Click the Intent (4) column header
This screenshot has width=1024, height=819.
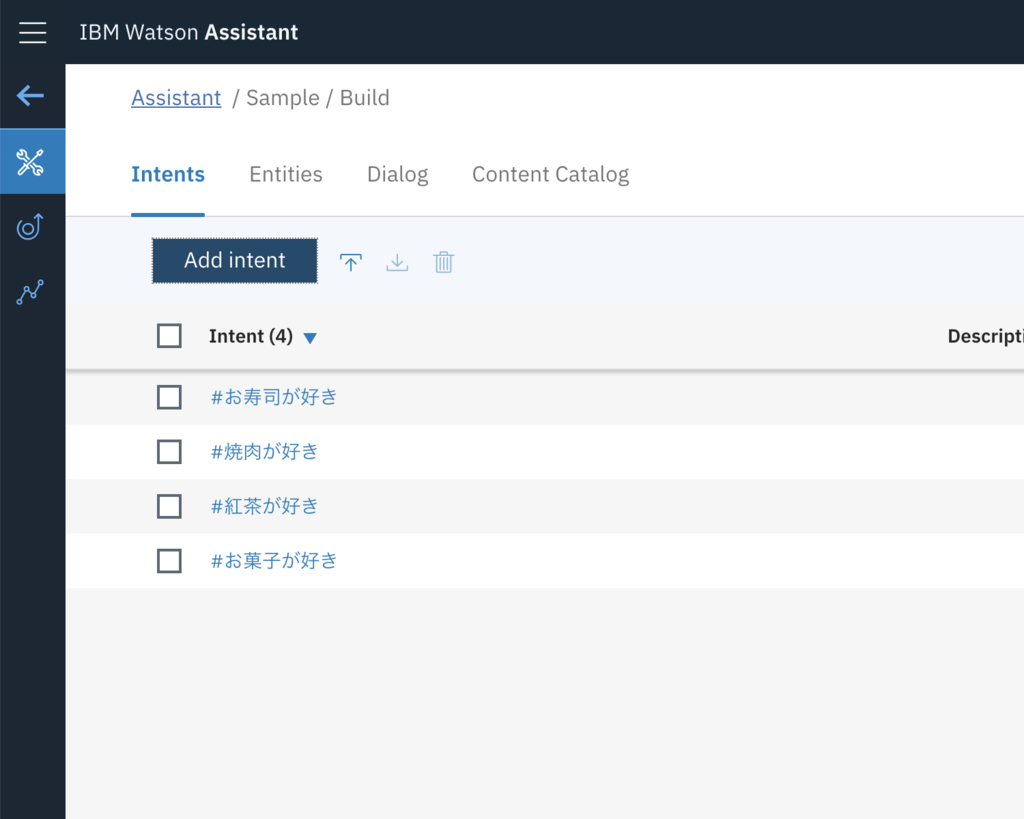point(251,336)
